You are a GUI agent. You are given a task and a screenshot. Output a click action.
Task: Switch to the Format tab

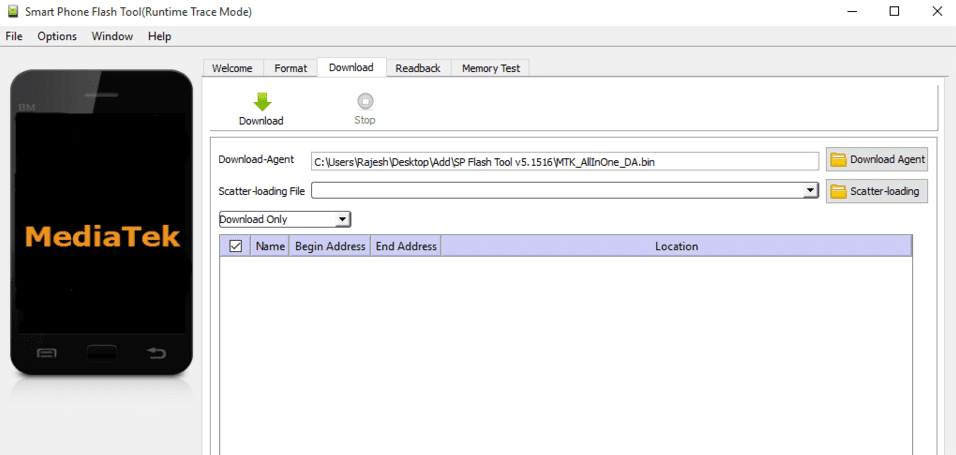pos(291,68)
